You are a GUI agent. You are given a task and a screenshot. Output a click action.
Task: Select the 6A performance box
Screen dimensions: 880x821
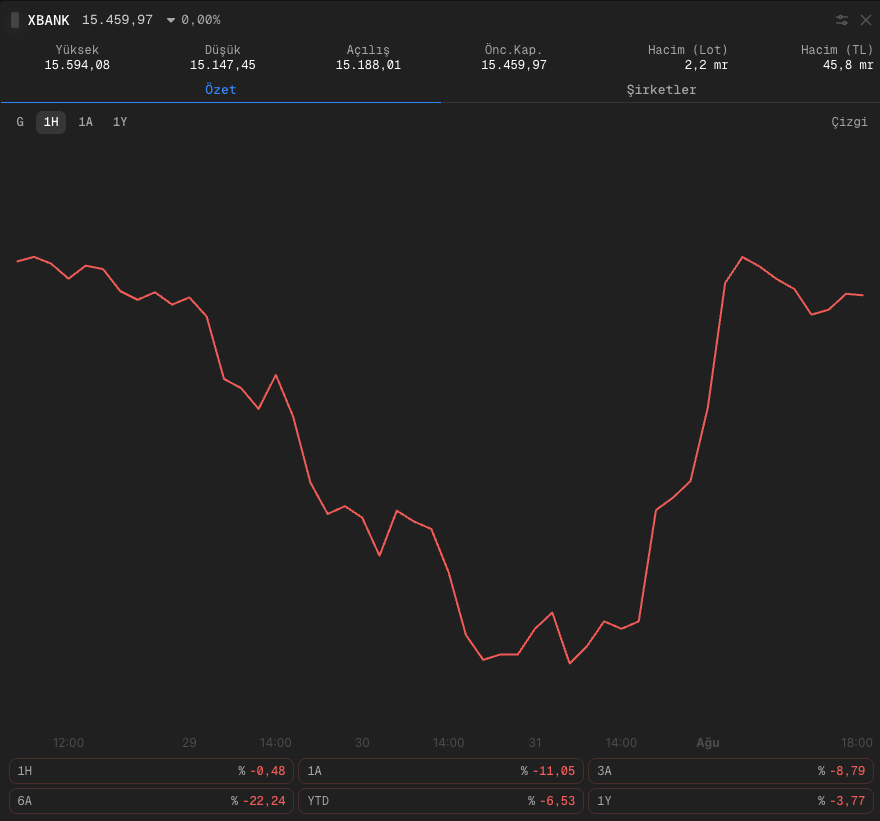[151, 800]
